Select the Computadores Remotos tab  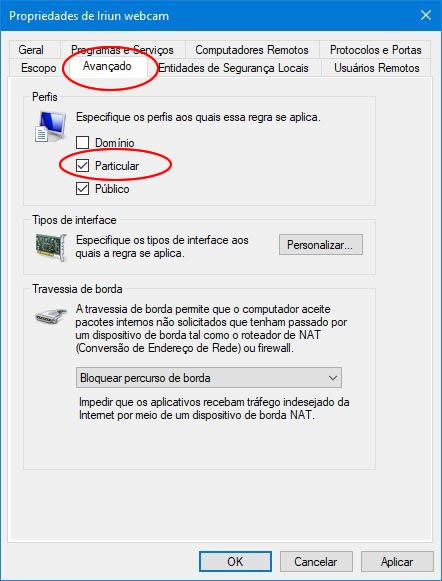click(252, 50)
